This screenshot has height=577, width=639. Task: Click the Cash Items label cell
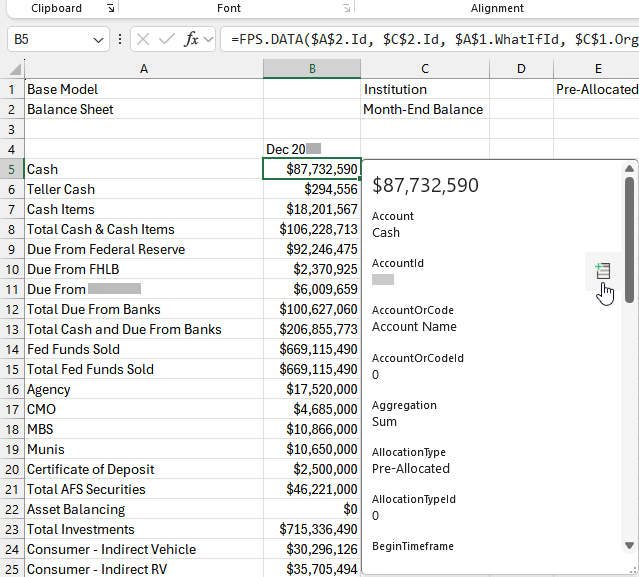click(144, 209)
